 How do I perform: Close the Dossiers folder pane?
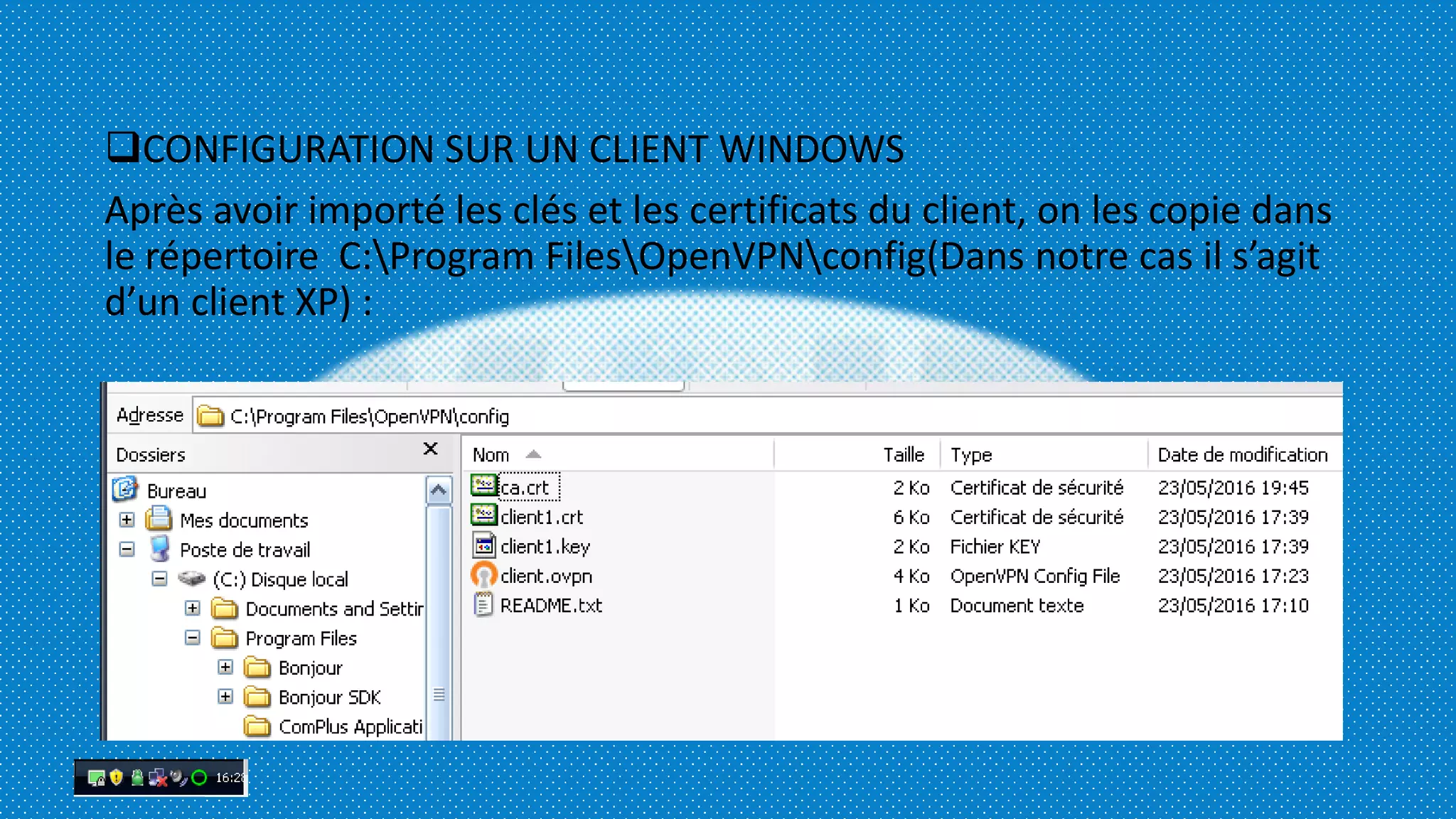[430, 449]
